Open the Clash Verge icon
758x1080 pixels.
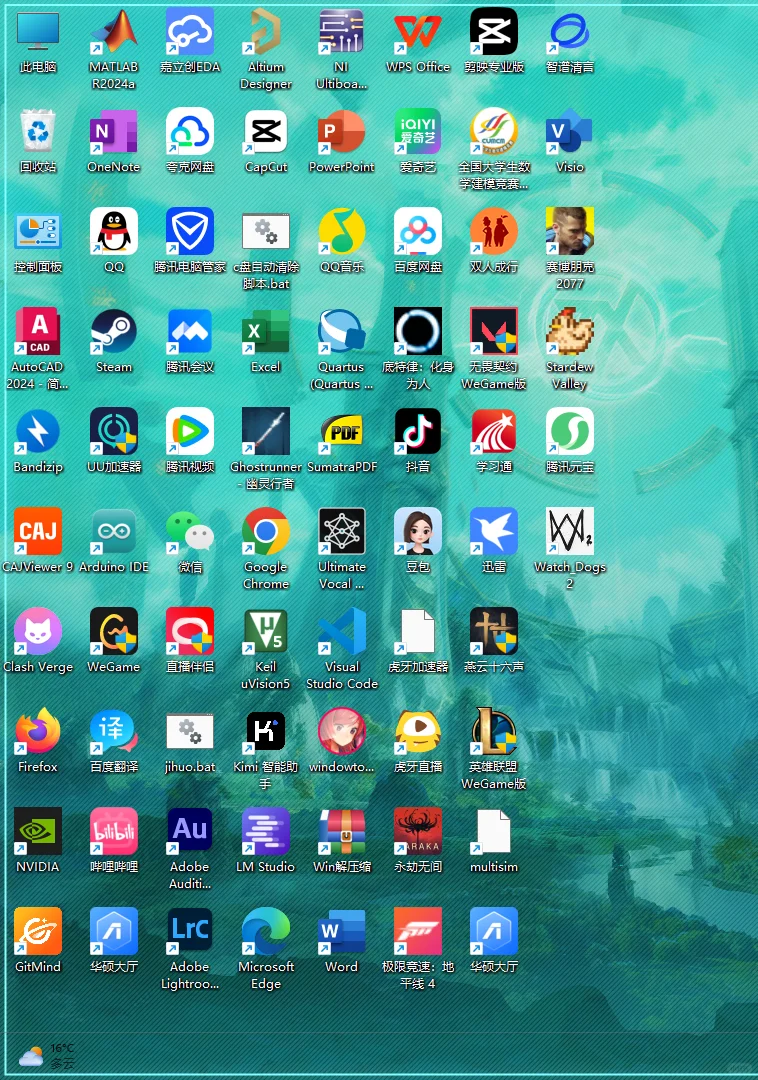coord(38,631)
